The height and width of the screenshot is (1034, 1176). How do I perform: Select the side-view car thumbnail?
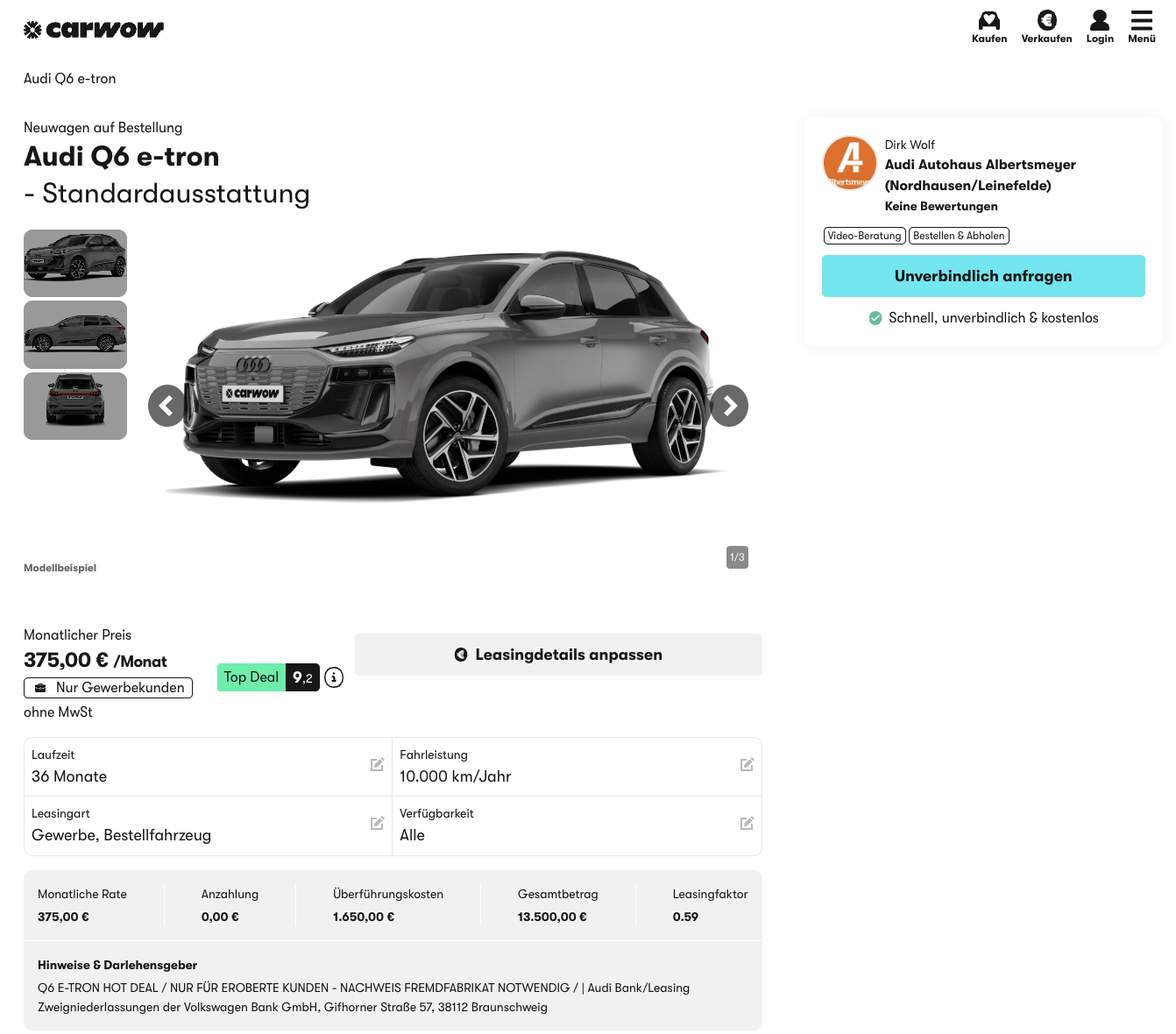pos(75,335)
